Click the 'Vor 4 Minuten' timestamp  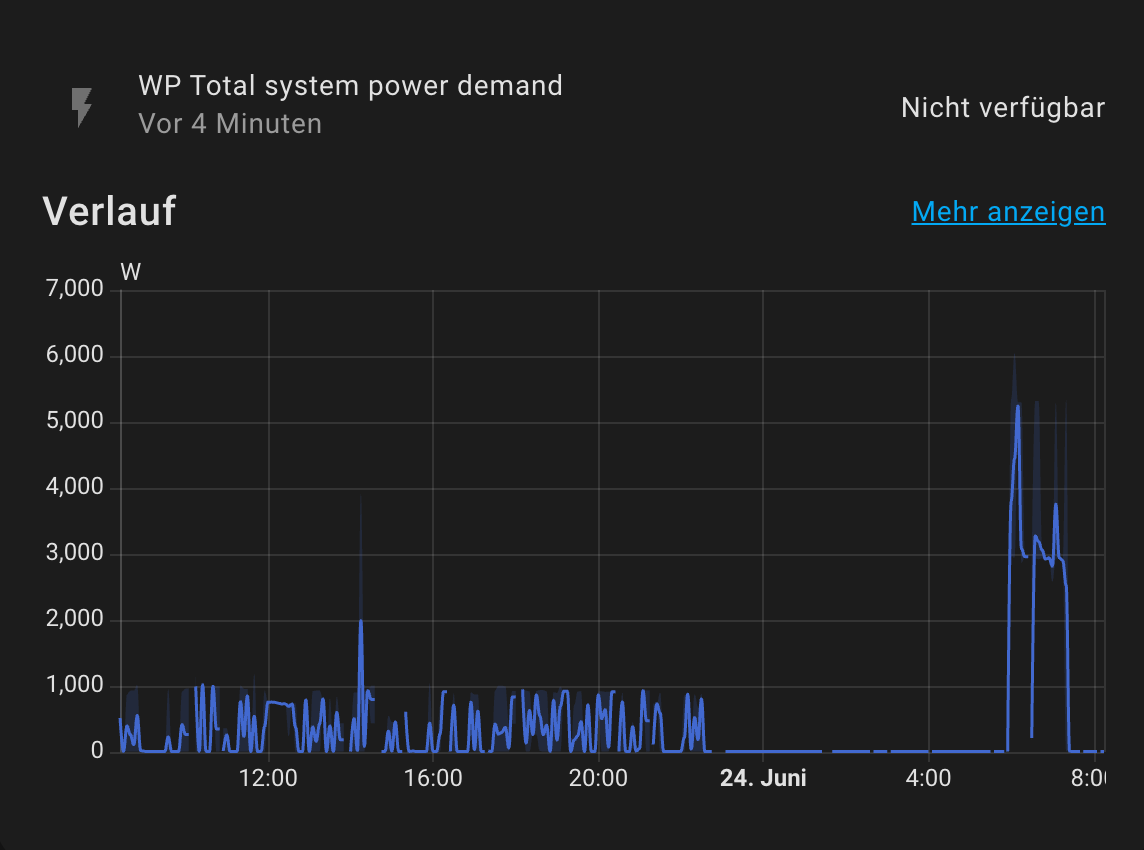coord(230,123)
